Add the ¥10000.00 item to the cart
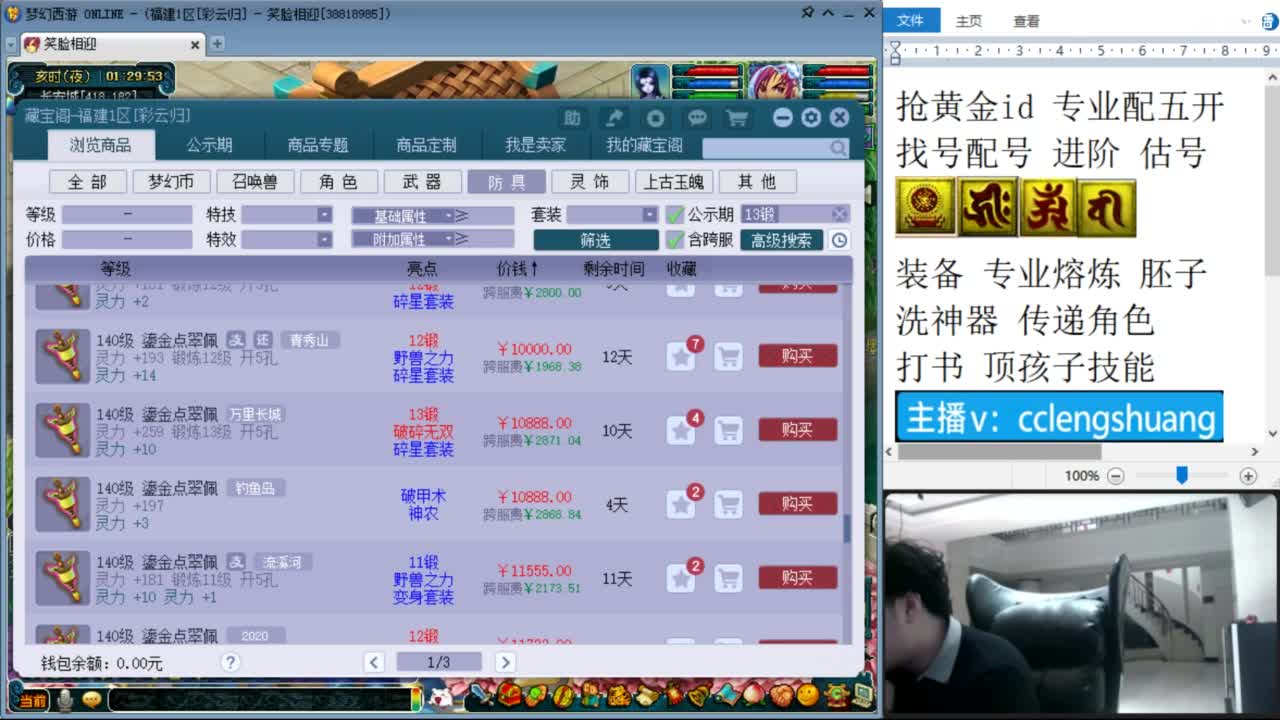The width and height of the screenshot is (1280, 720). click(729, 357)
